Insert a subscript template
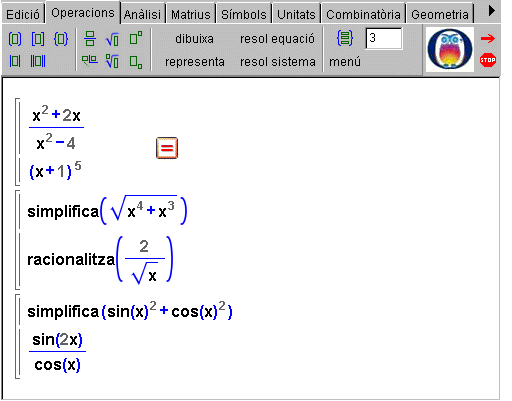Image resolution: width=512 pixels, height=401 pixels. tap(136, 62)
